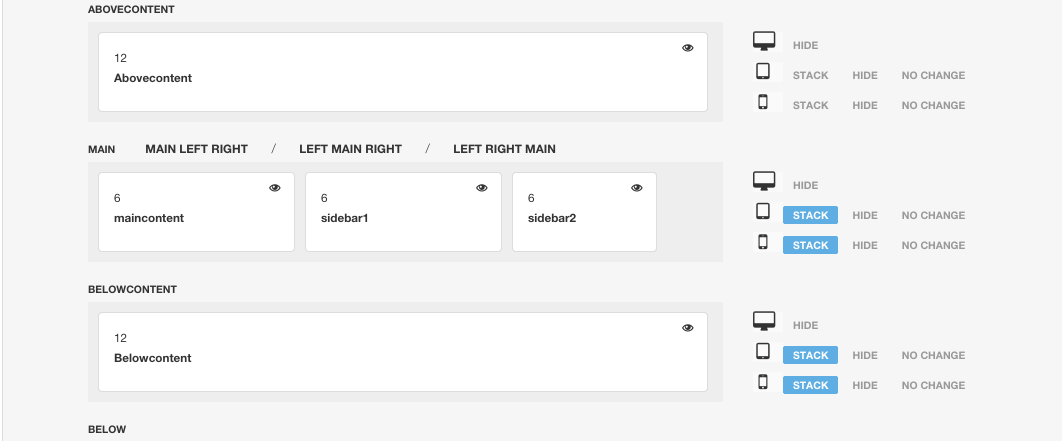The height and width of the screenshot is (441, 1062).
Task: Select MAIN LEFT RIGHT layout option
Action: click(x=196, y=149)
